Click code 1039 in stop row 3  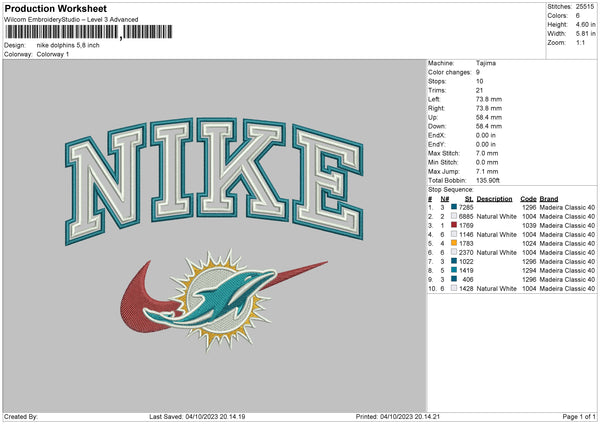(529, 225)
